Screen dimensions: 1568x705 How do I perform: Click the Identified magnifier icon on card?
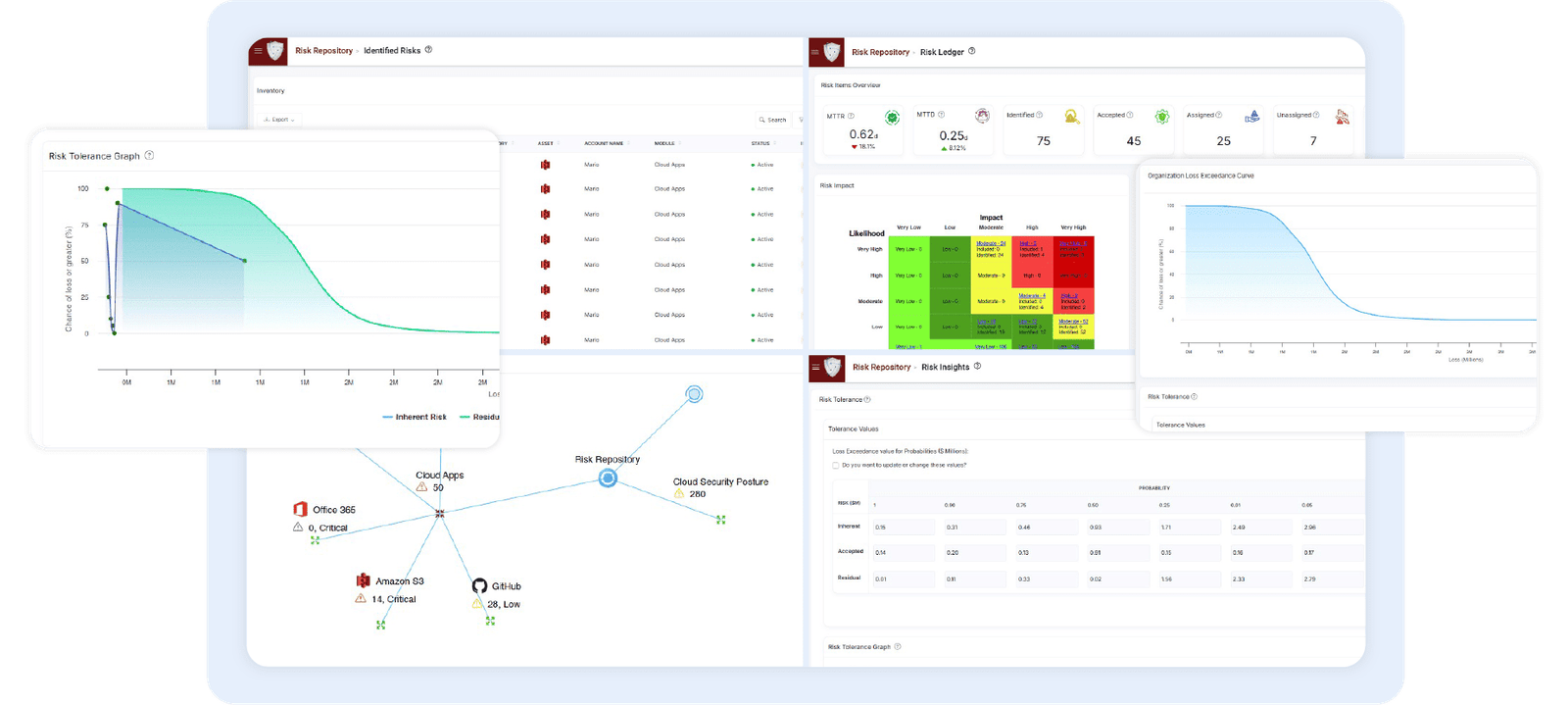(1072, 117)
